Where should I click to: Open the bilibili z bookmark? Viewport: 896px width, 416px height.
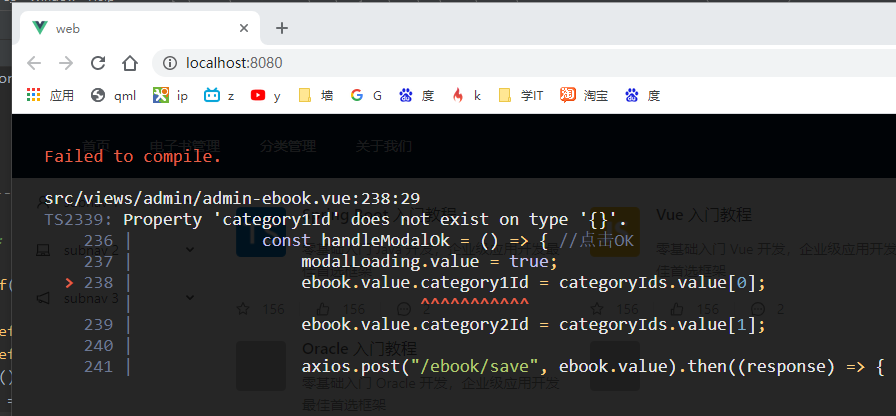[x=219, y=95]
